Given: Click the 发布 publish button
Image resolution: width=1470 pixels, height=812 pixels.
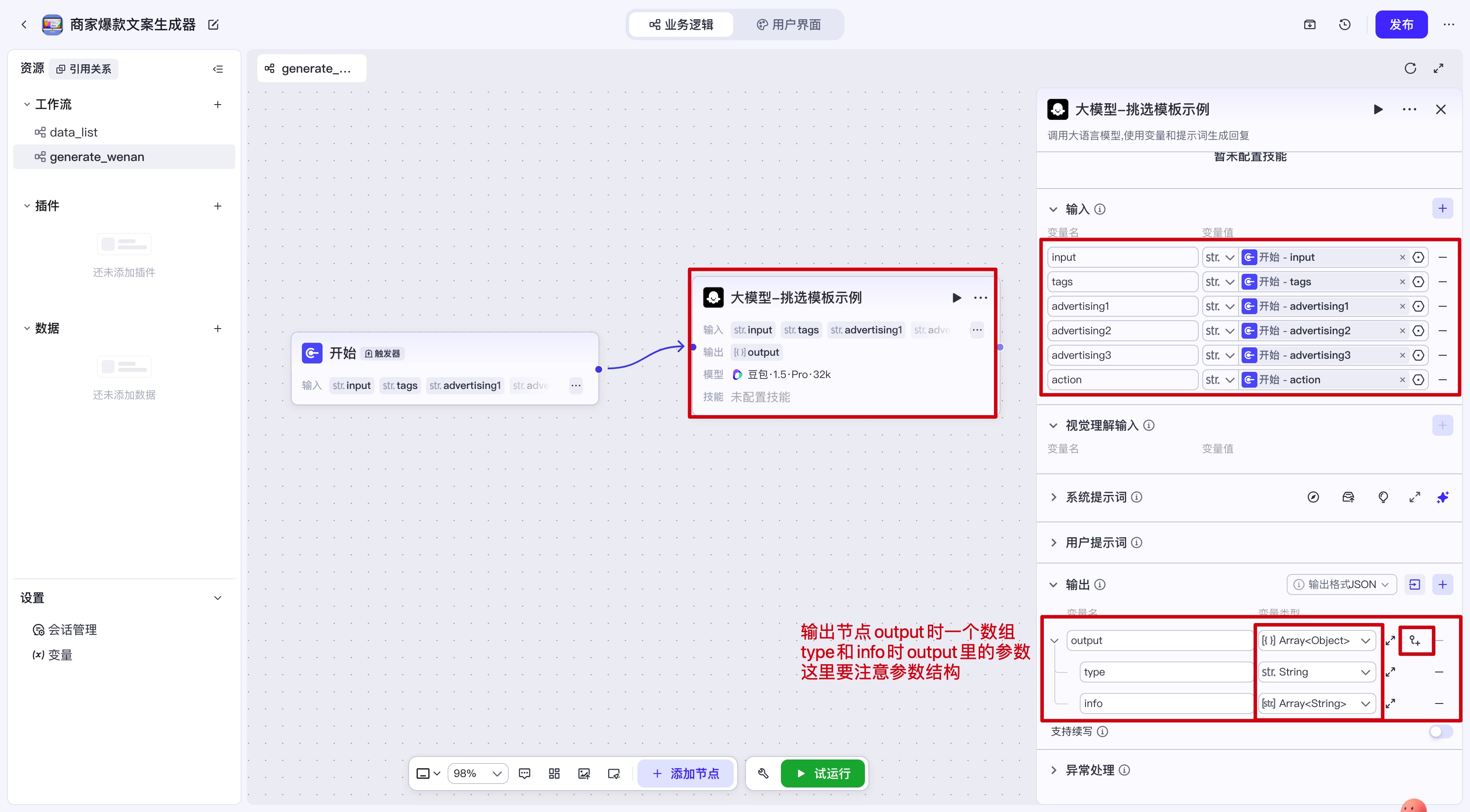Looking at the screenshot, I should tap(1401, 24).
